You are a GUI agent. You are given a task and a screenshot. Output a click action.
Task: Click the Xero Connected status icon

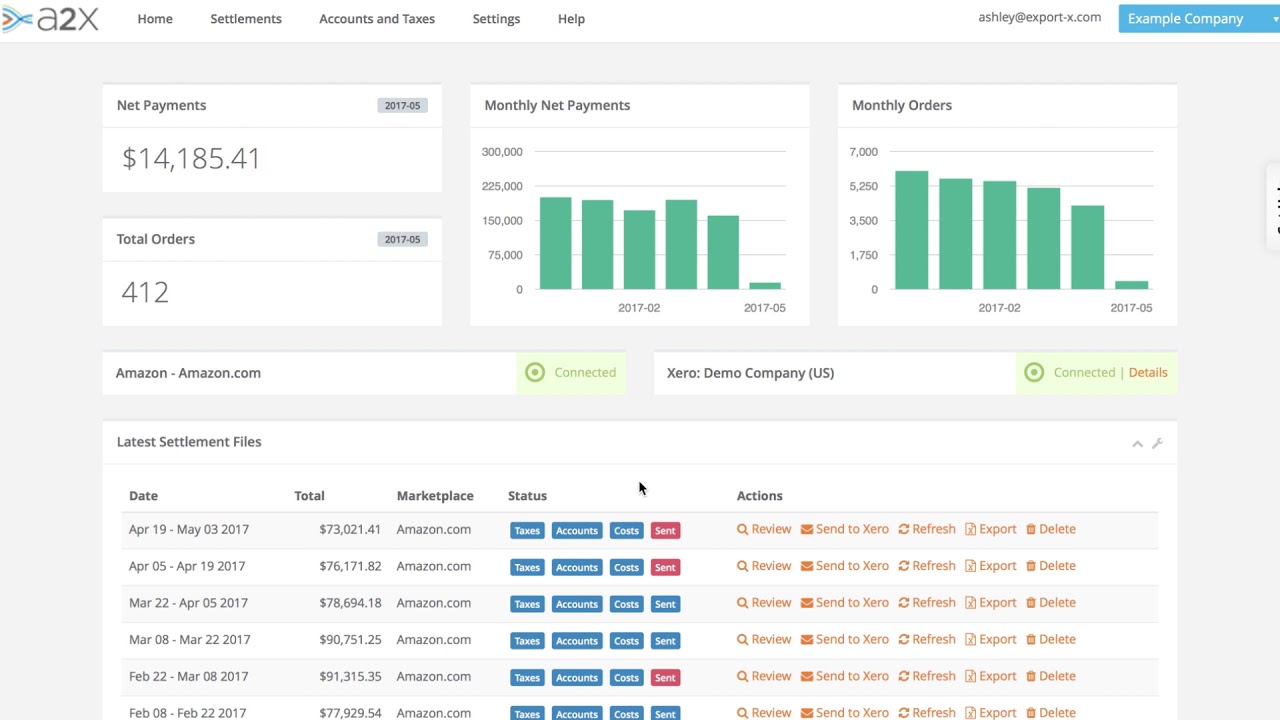tap(1034, 372)
